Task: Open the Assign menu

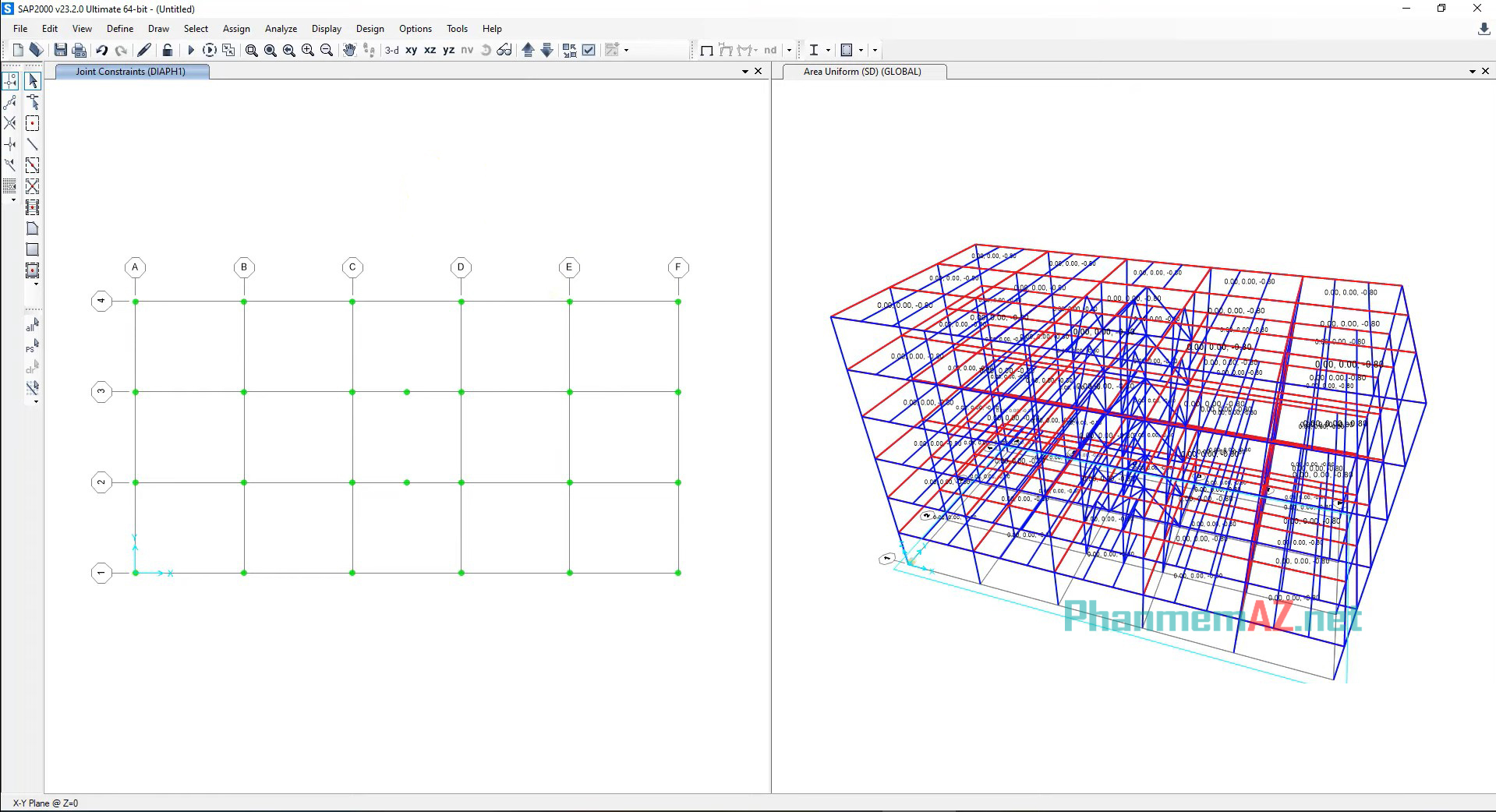Action: pyautogui.click(x=236, y=29)
